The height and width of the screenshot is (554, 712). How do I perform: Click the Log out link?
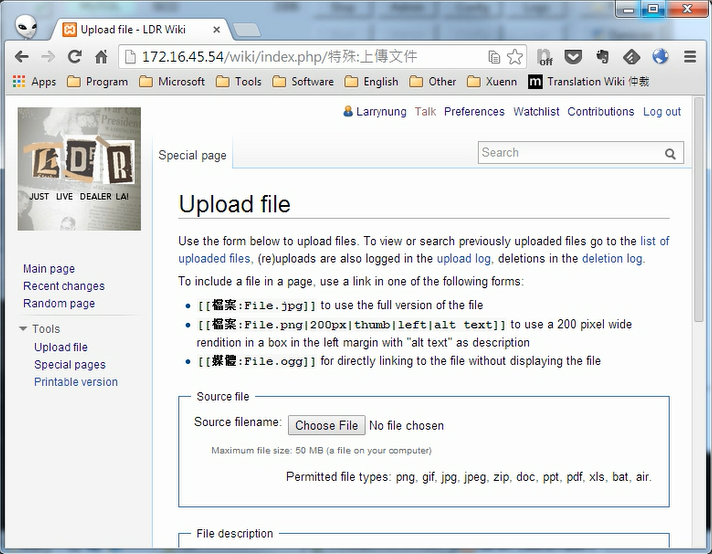(x=662, y=112)
